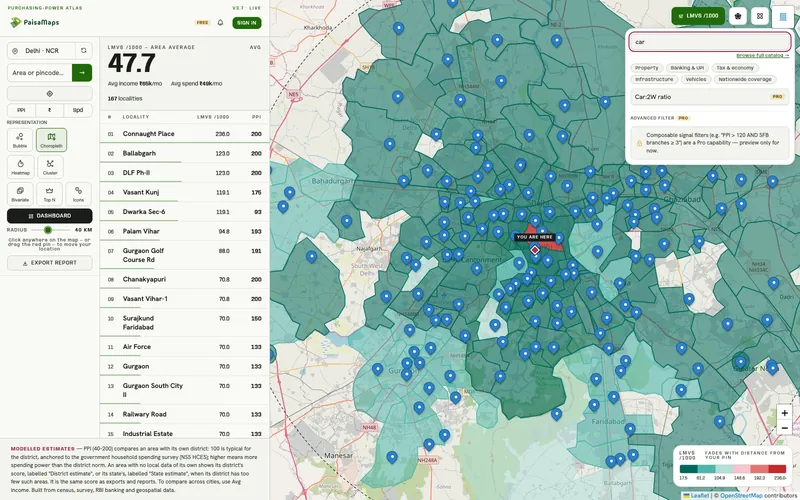Select the rupee (₹) metric tab
Image resolution: width=800 pixels, height=500 pixels.
[x=49, y=110]
